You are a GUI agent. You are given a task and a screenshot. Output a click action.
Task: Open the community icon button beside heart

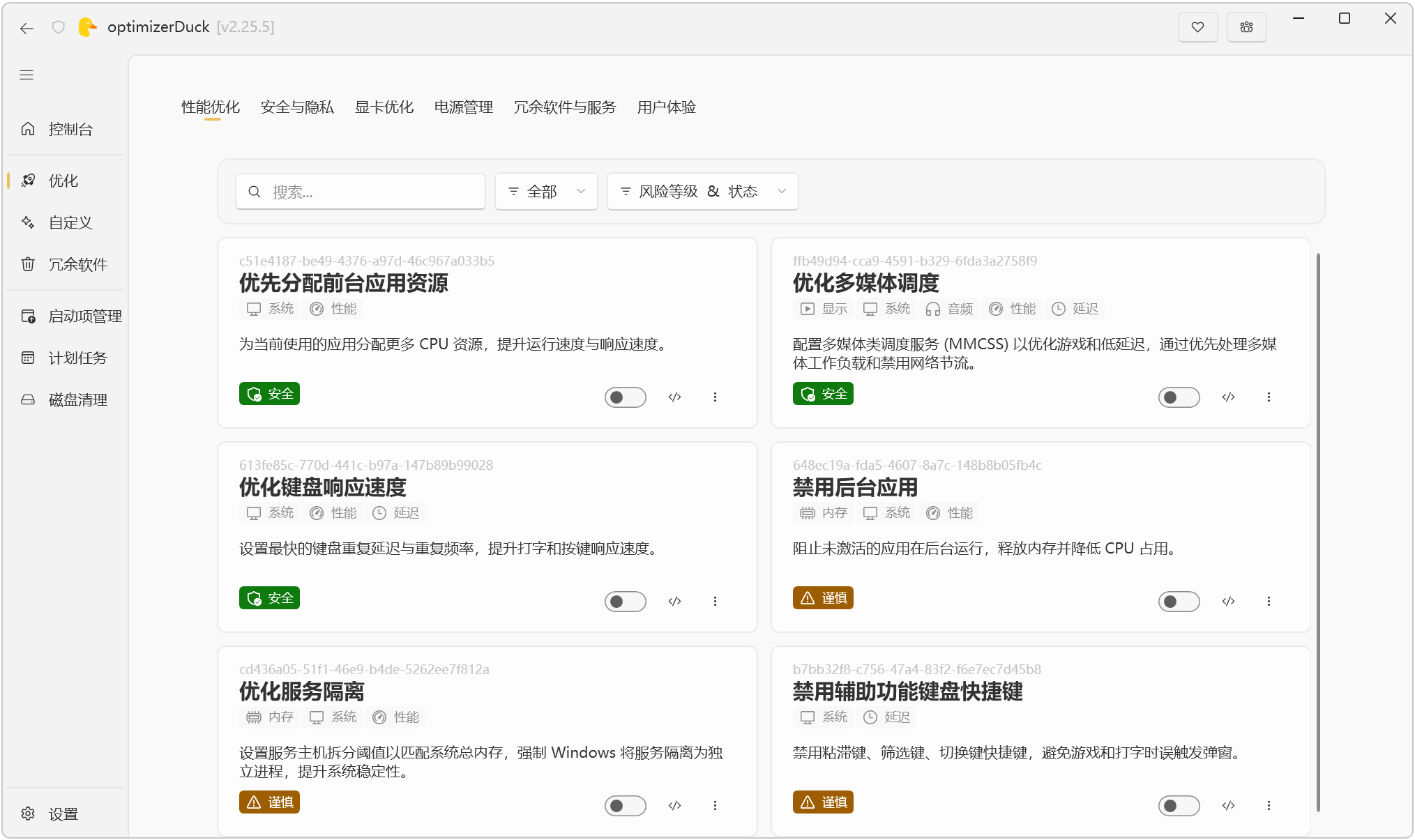[1246, 27]
